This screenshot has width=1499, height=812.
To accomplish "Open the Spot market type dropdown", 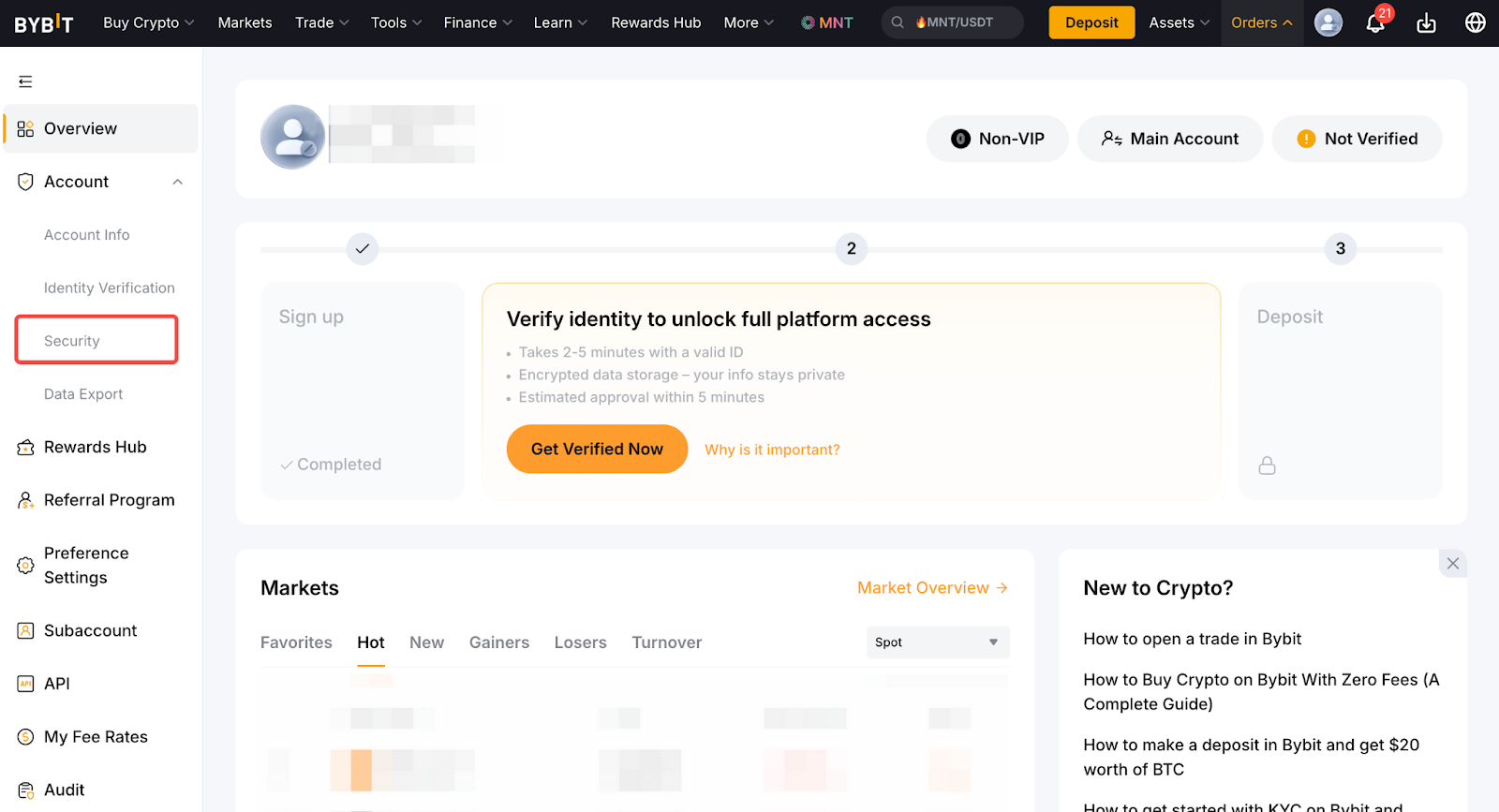I will tap(937, 642).
